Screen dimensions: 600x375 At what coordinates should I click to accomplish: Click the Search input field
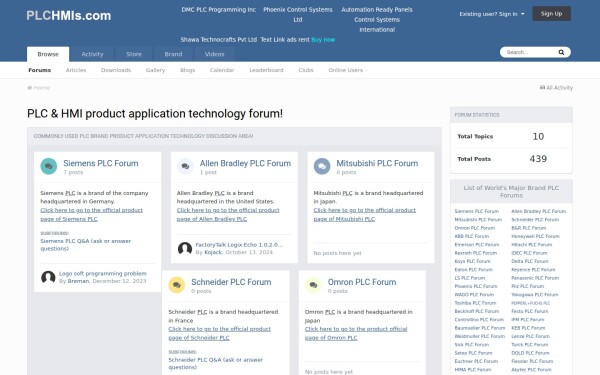coord(530,52)
